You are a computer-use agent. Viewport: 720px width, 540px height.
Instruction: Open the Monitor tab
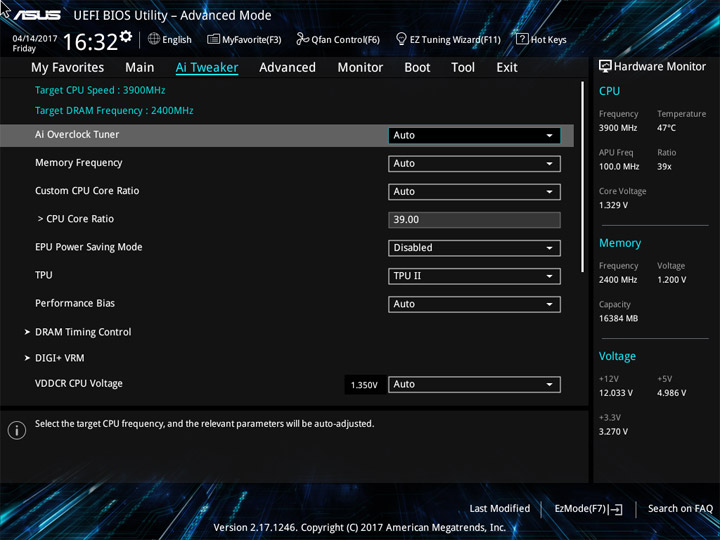point(360,68)
